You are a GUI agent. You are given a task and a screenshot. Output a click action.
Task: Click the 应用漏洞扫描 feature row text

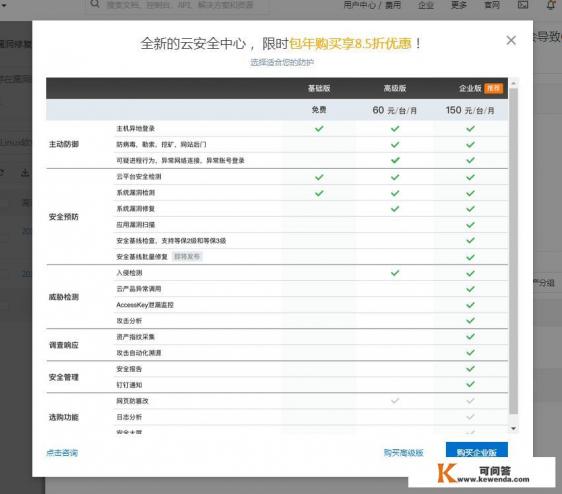(x=135, y=225)
